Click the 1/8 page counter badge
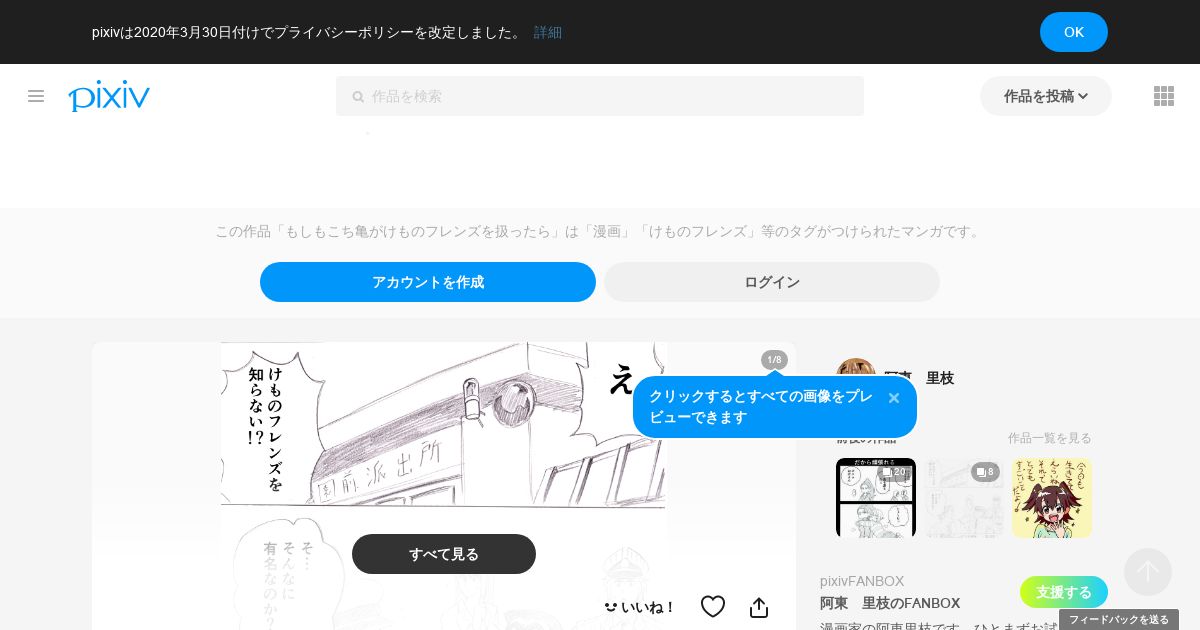The height and width of the screenshot is (630, 1200). tap(775, 360)
